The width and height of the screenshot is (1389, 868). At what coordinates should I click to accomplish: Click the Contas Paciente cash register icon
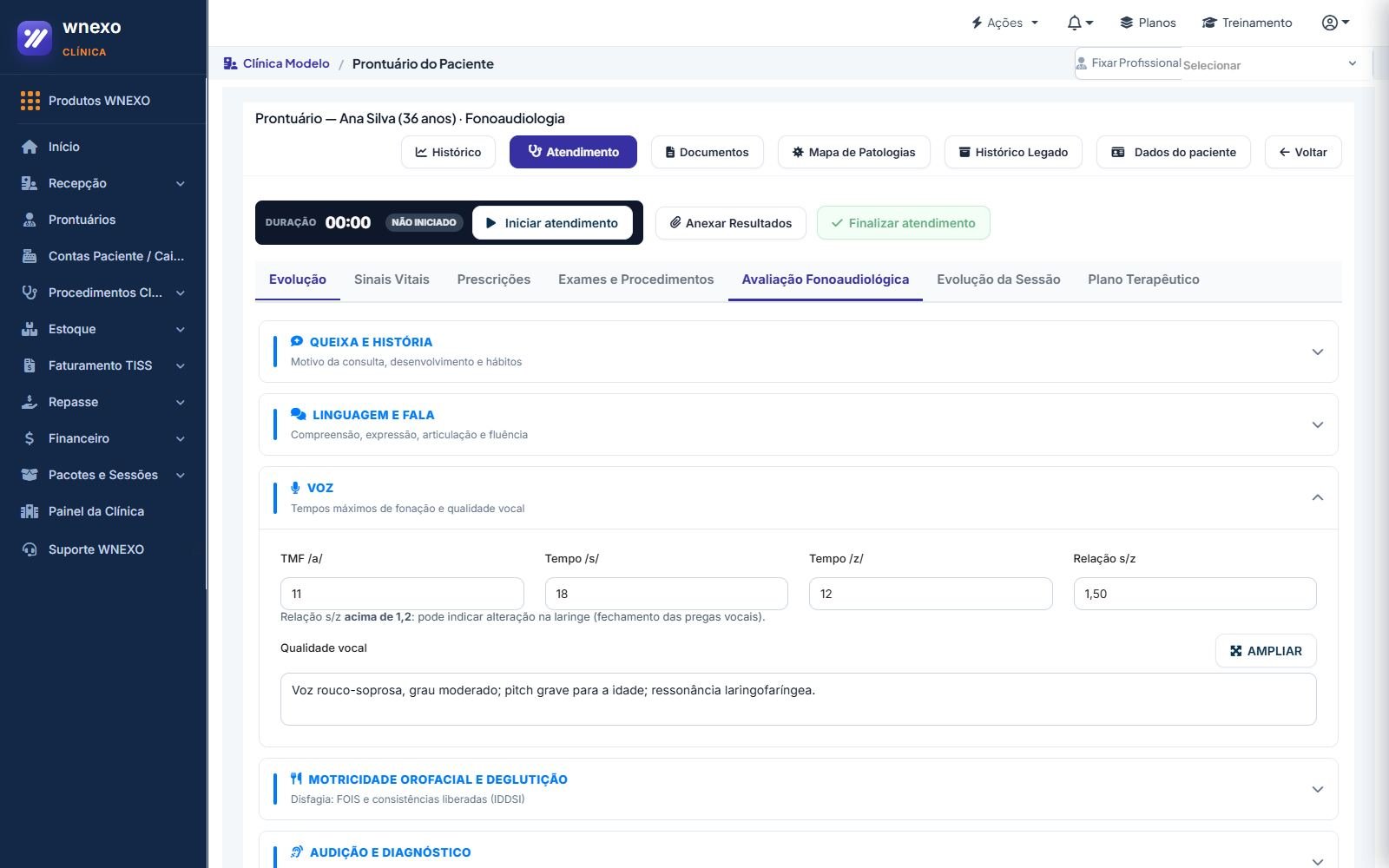point(30,256)
